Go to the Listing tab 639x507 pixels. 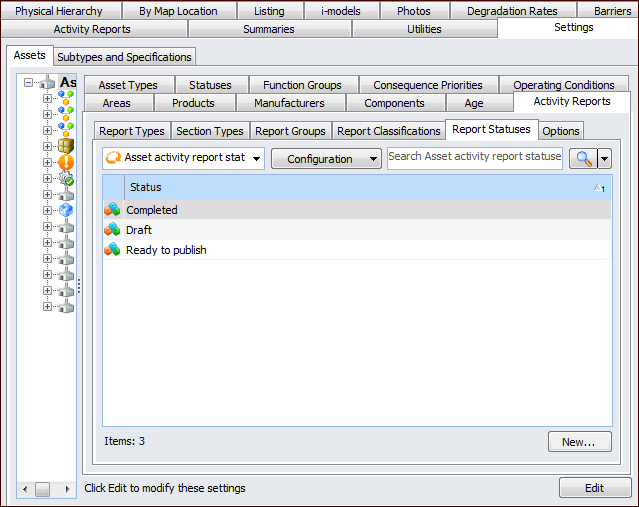coord(270,11)
